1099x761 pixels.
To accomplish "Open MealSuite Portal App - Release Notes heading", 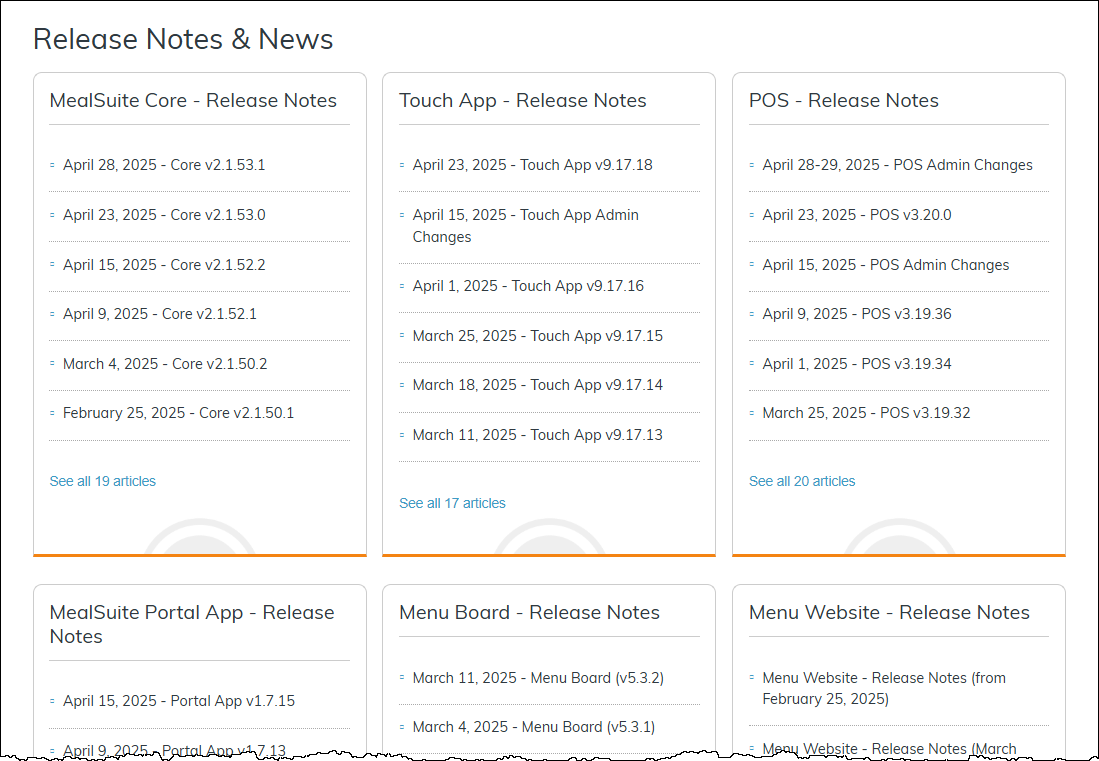I will (x=191, y=624).
